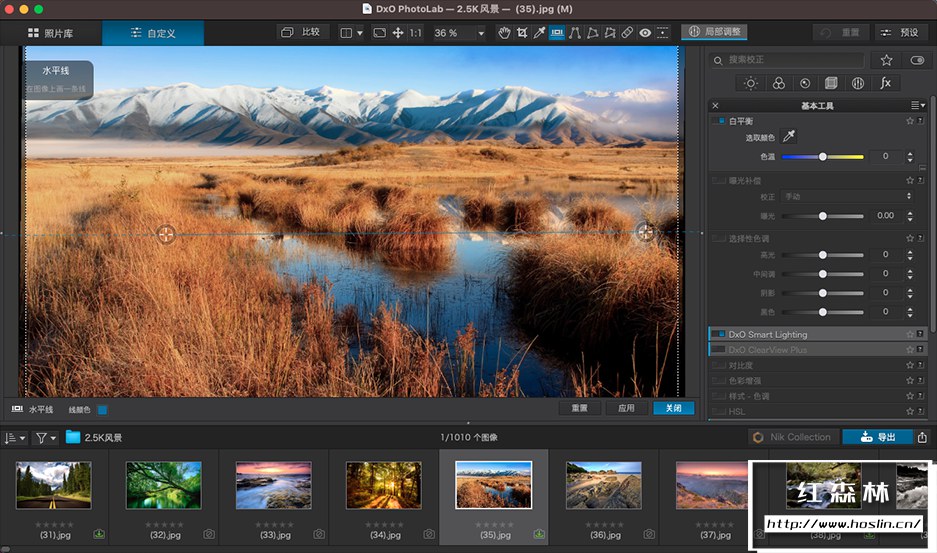Image resolution: width=937 pixels, height=553 pixels.
Task: Click the share icon beside Export
Action: click(922, 437)
